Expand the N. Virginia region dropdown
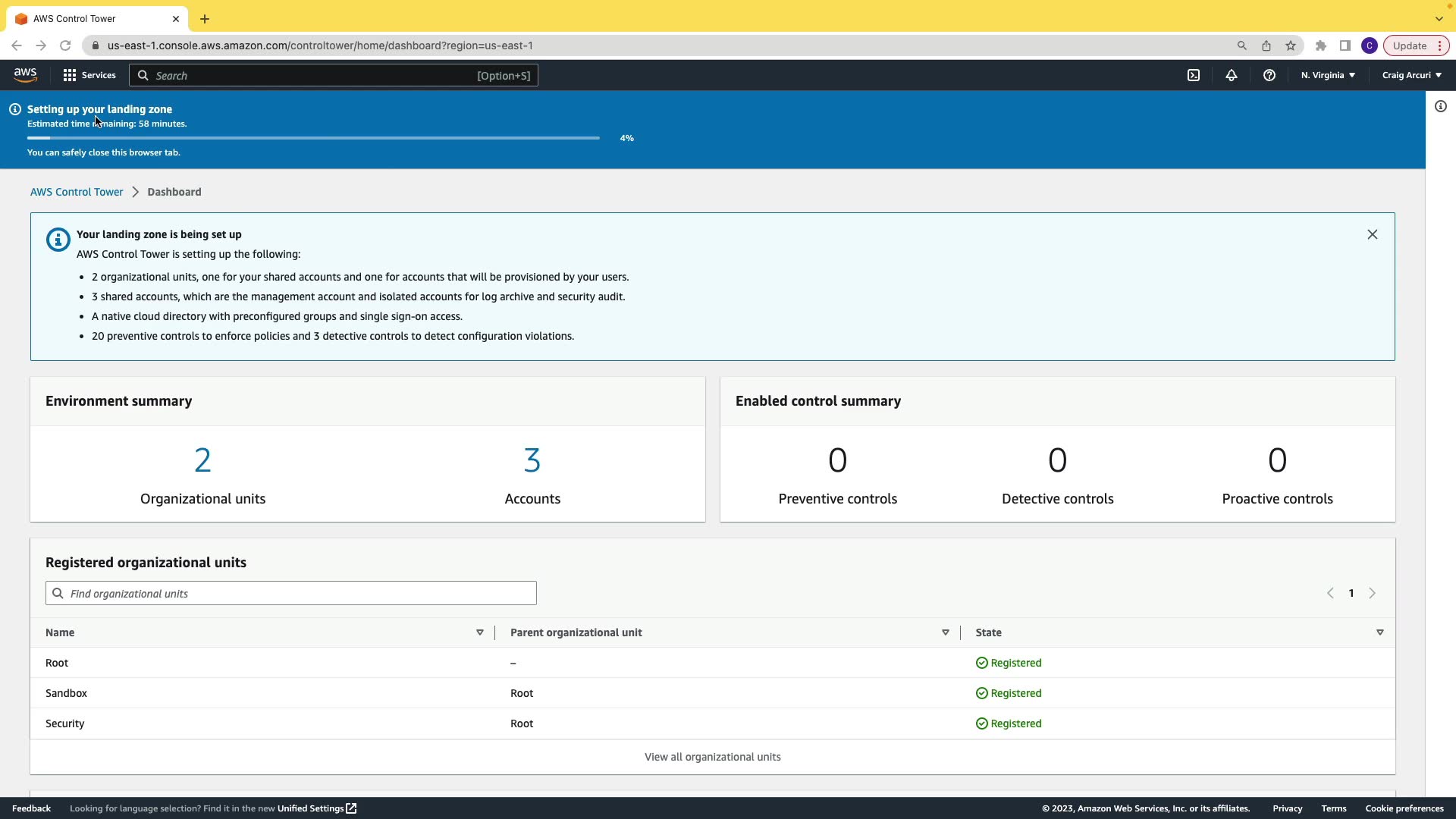The image size is (1456, 819). (1328, 75)
